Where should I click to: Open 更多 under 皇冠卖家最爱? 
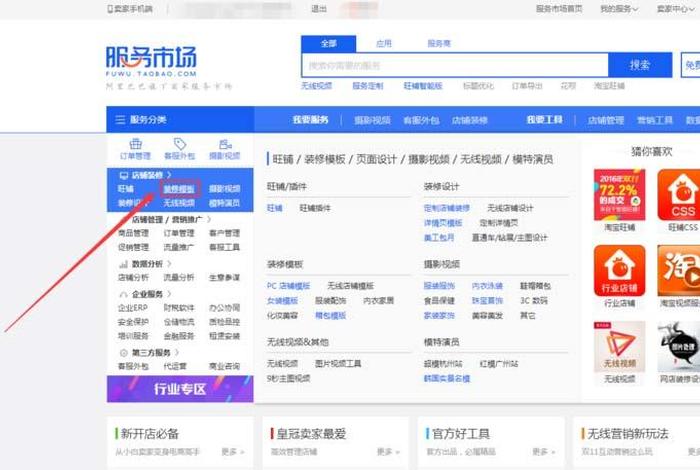(x=388, y=452)
